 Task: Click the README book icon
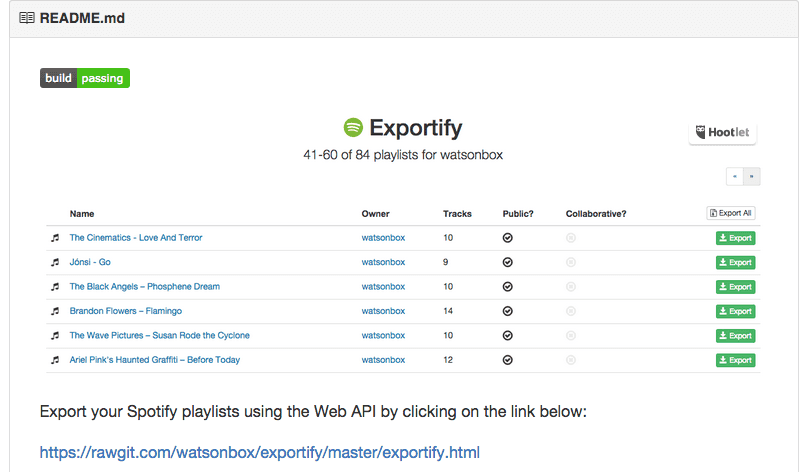tap(27, 18)
